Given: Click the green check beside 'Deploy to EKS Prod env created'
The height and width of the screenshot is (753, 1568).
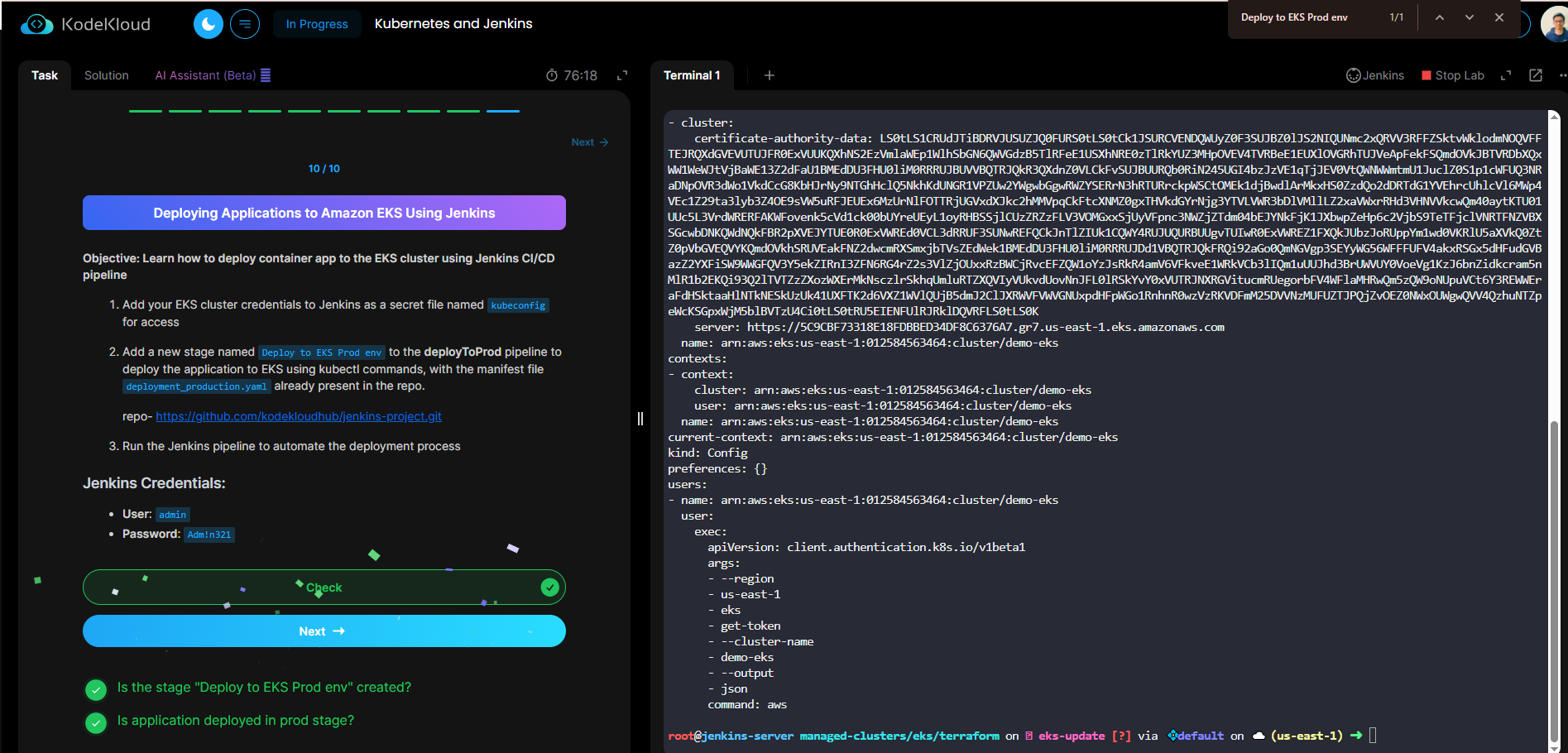Looking at the screenshot, I should [96, 689].
